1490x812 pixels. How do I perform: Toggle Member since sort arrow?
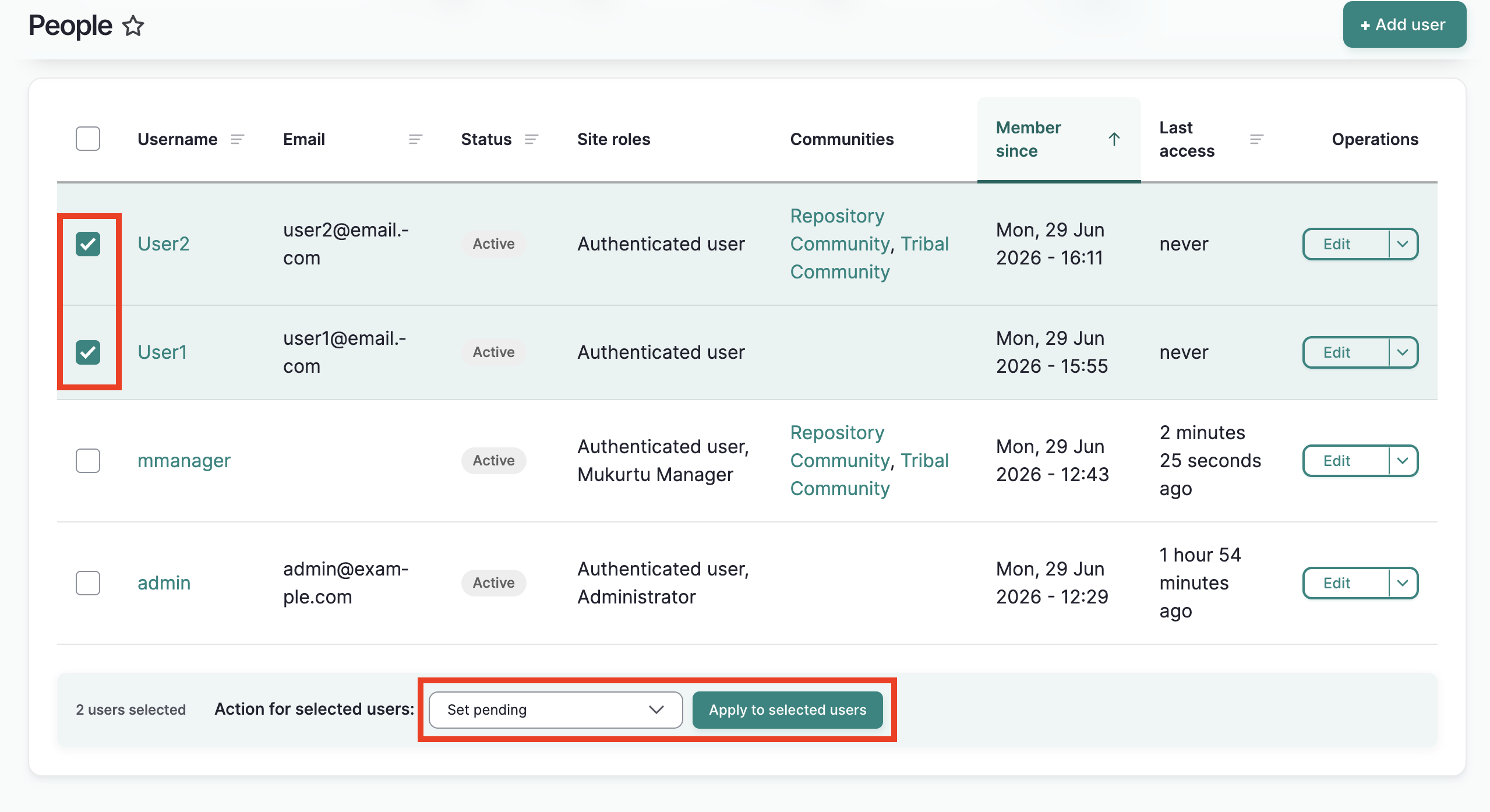(x=1114, y=139)
